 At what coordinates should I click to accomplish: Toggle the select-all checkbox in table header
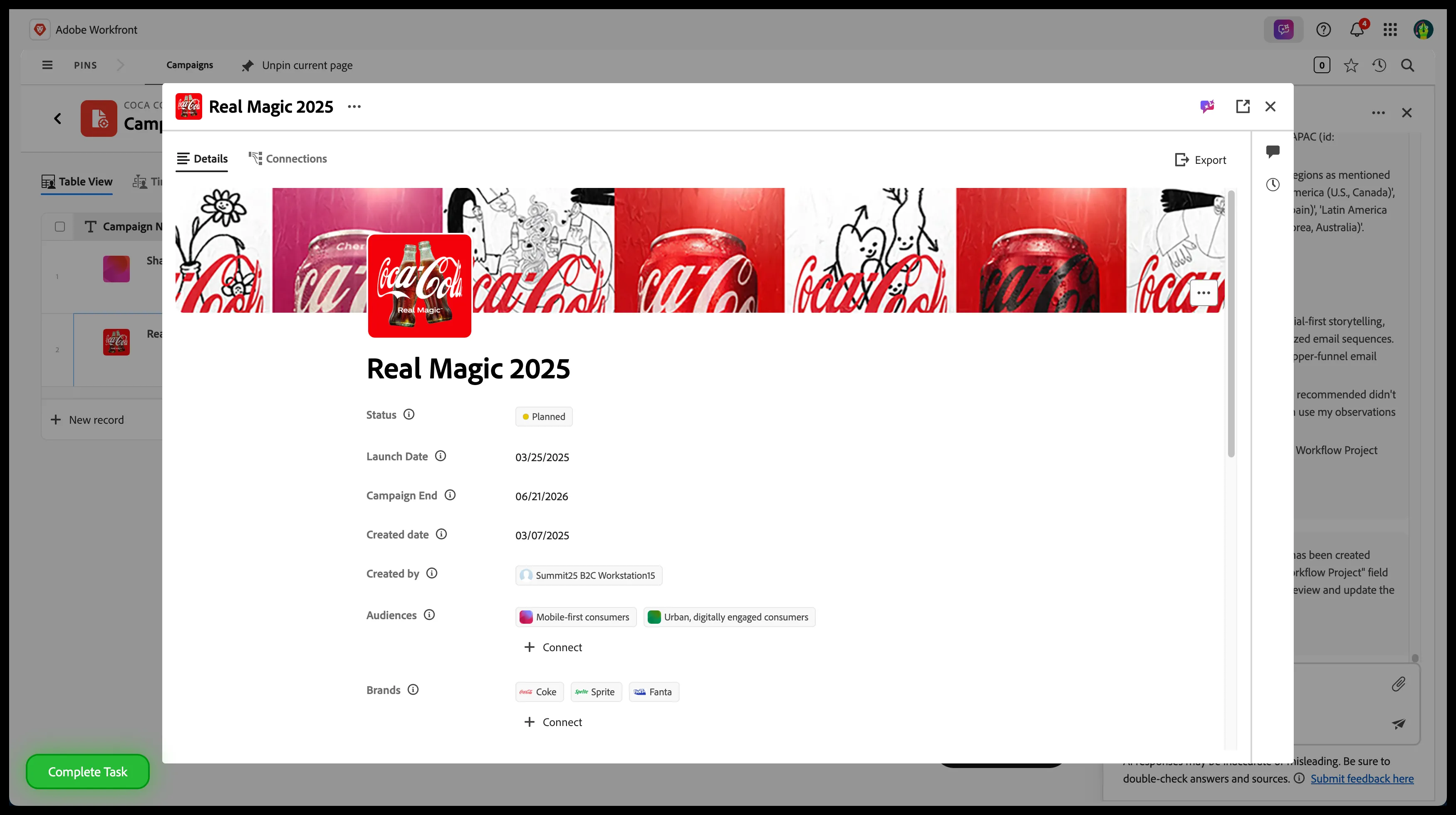click(x=60, y=227)
